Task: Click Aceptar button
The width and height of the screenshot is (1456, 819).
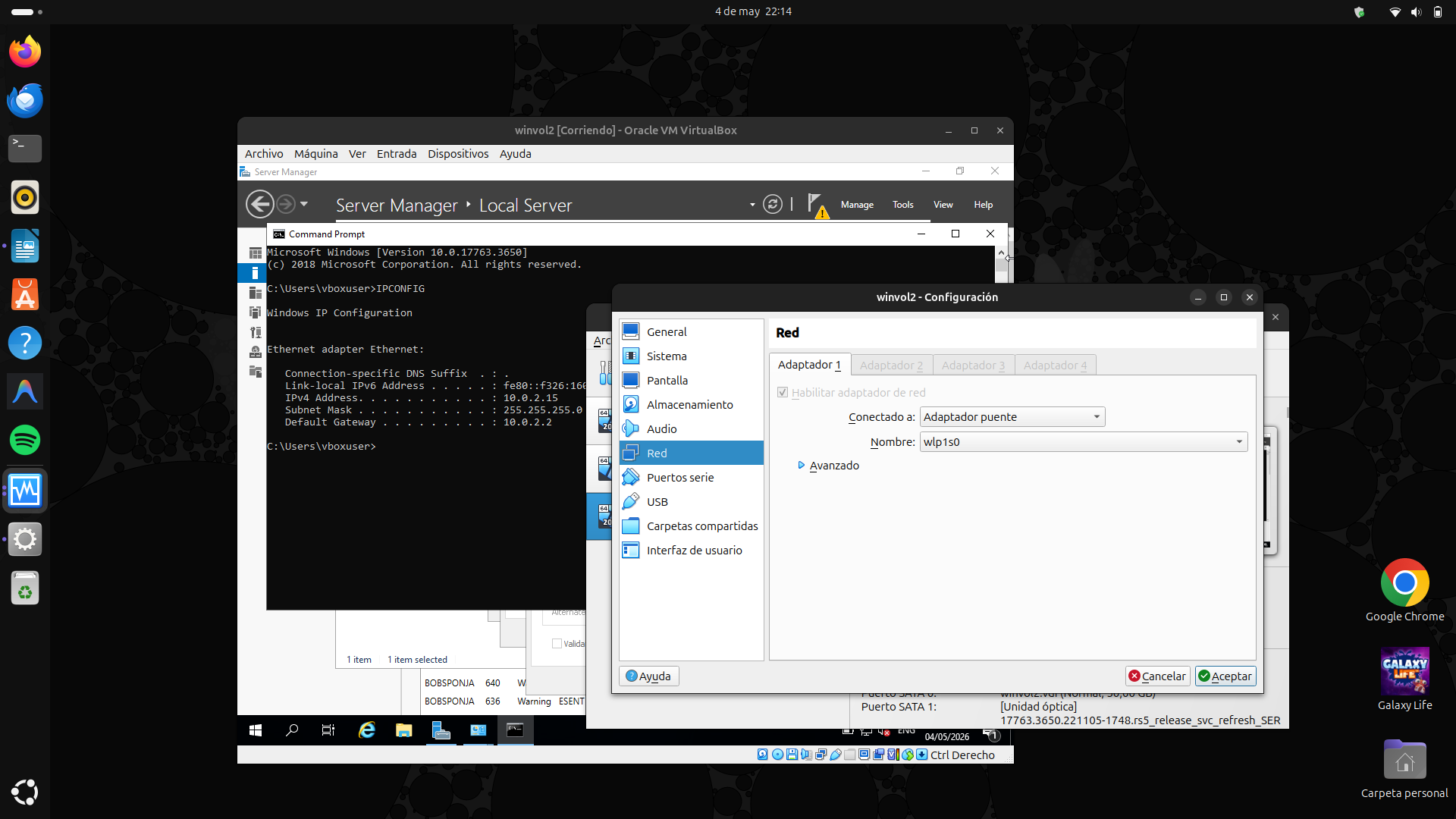Action: (1225, 676)
